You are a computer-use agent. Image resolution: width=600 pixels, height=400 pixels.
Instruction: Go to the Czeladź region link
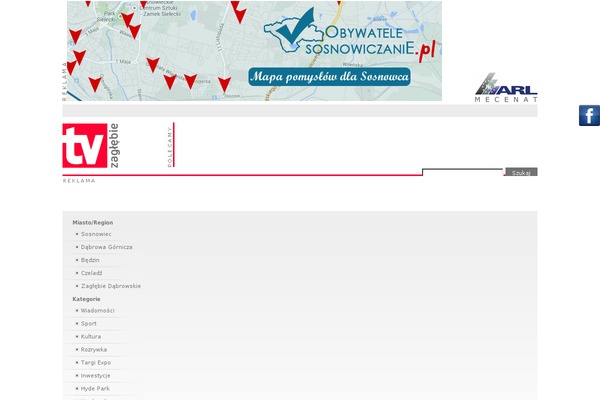point(91,273)
